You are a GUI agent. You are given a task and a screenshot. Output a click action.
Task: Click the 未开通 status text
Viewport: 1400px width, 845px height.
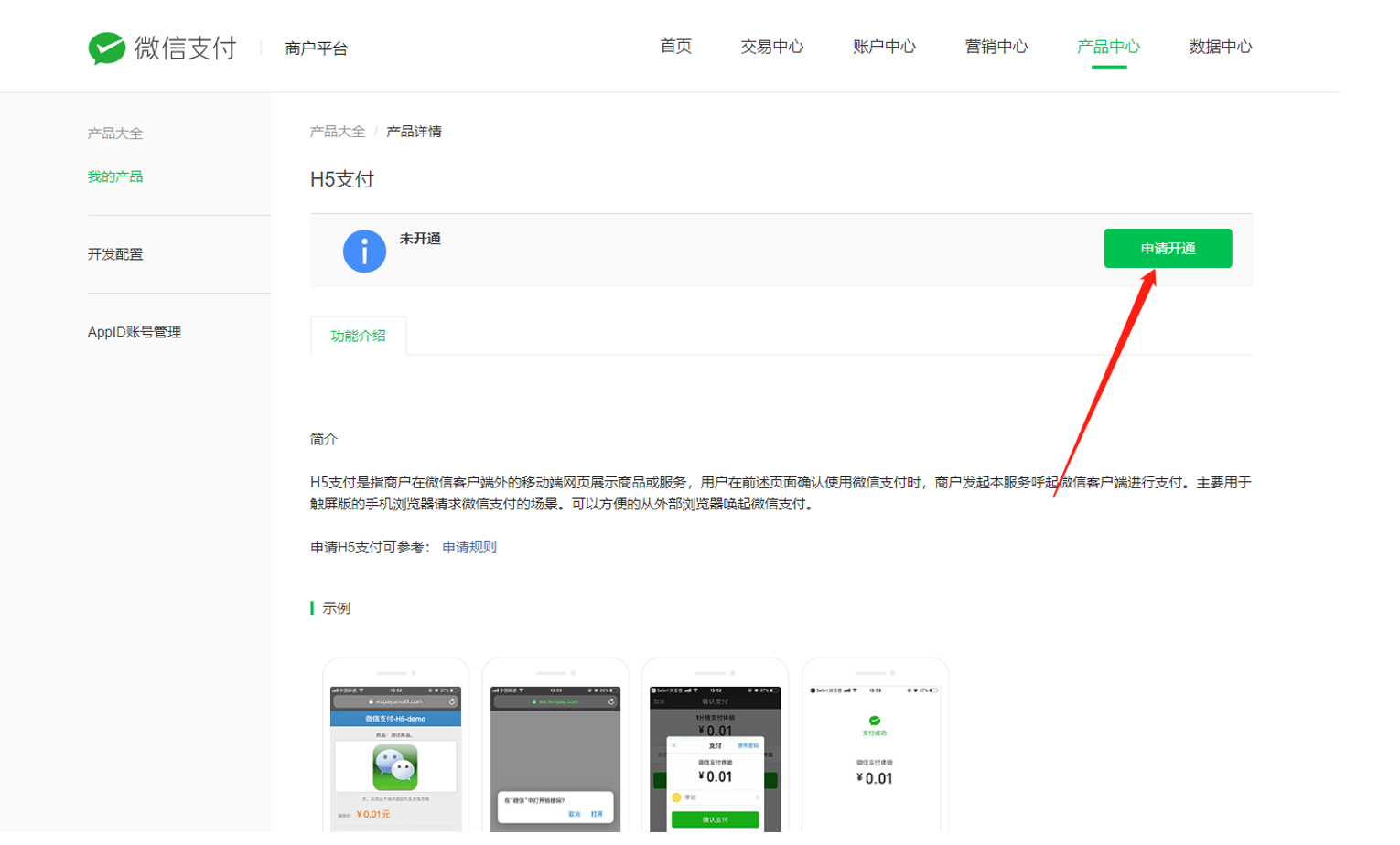420,239
